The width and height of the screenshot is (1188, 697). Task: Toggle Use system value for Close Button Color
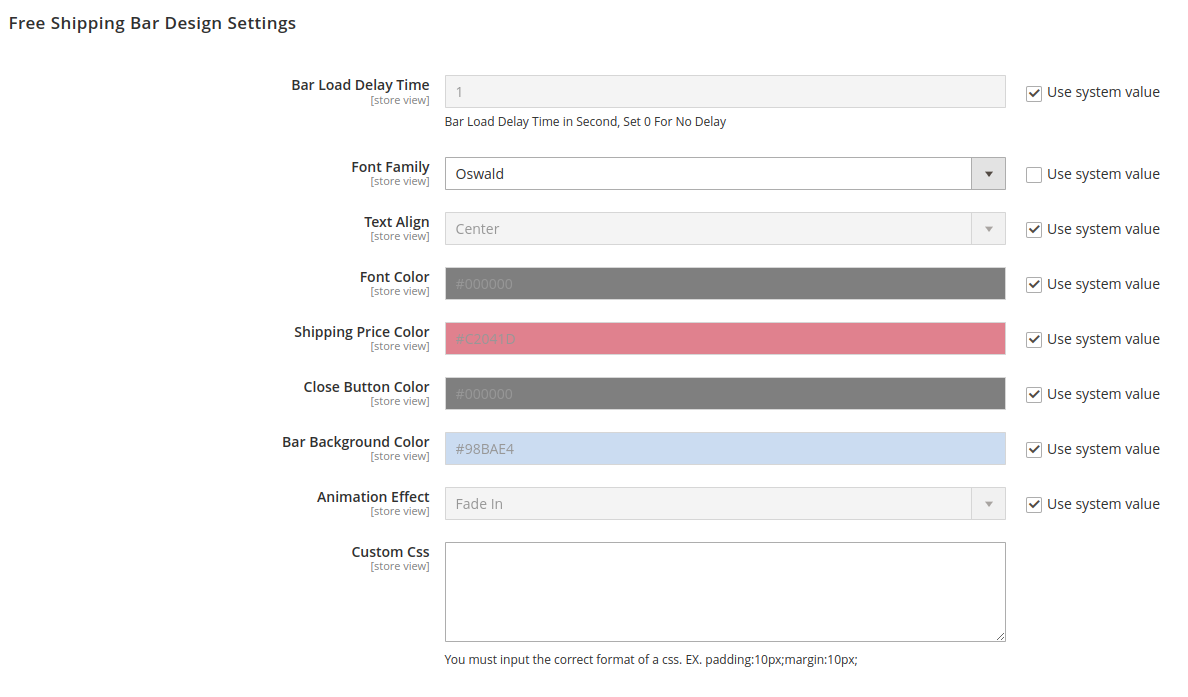(1034, 395)
